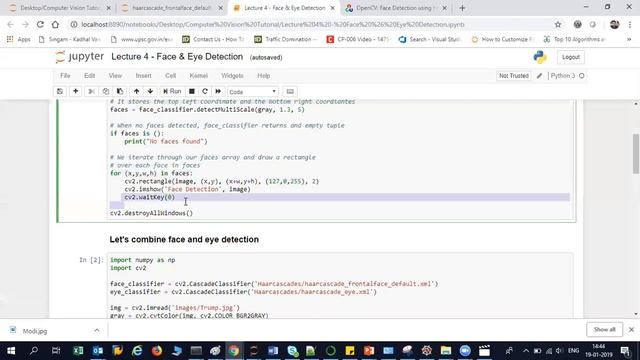
Task: Switch to the haarcascade_frontalface_default tab
Action: click(x=172, y=8)
